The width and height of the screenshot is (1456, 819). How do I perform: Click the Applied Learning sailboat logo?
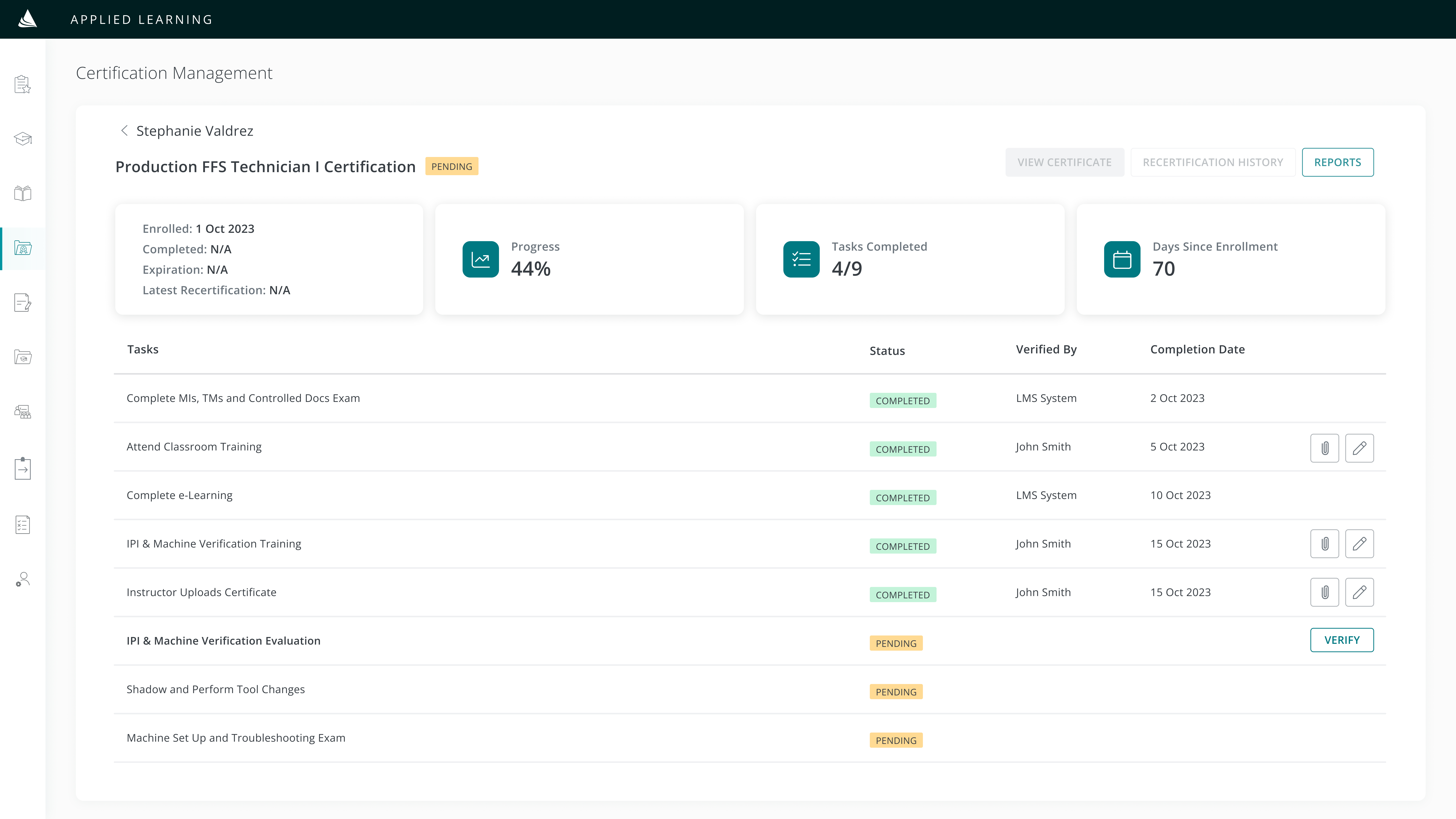27,19
